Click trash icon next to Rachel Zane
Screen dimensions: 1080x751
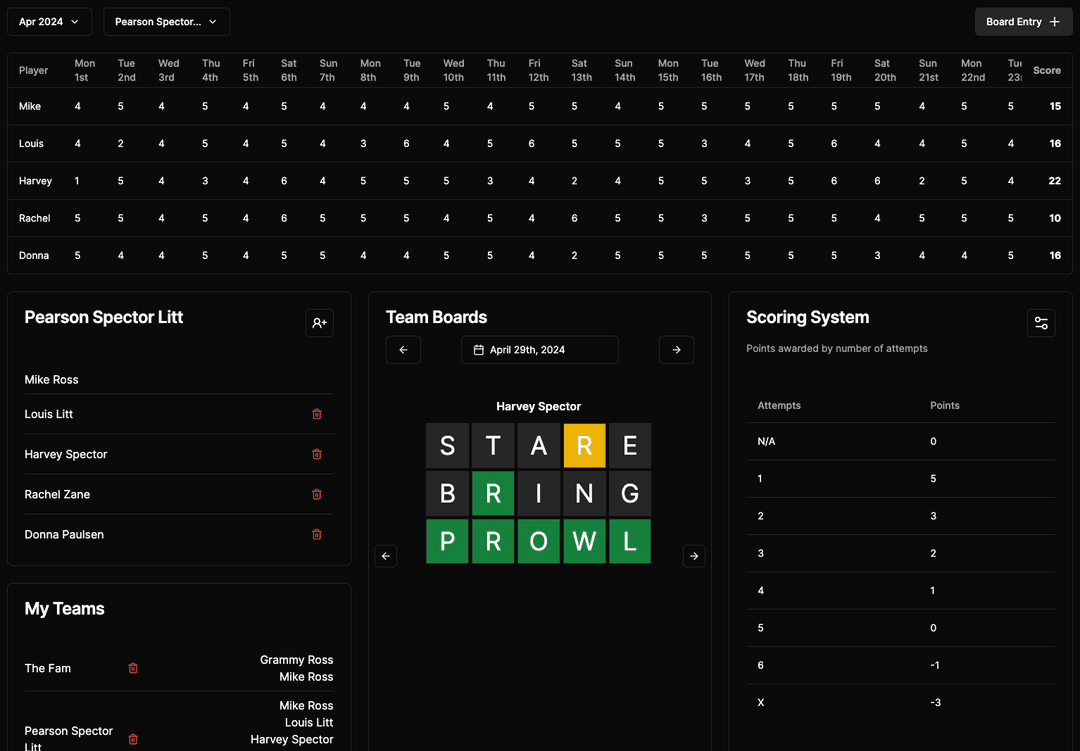(317, 494)
